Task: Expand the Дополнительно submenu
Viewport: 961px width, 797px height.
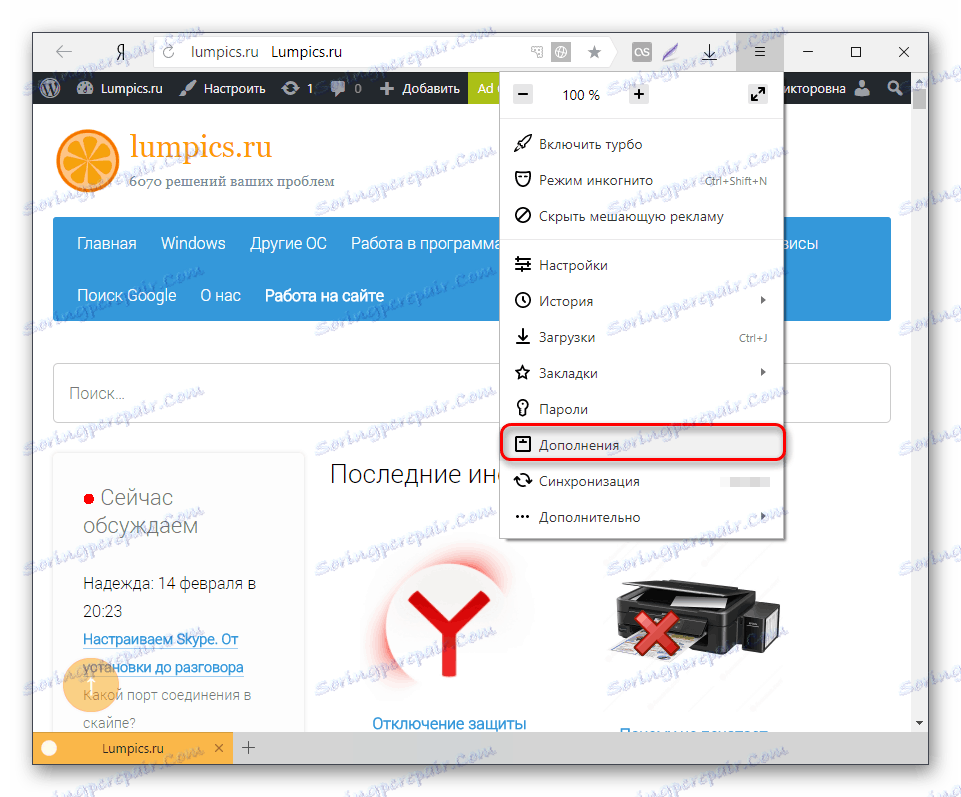Action: point(642,517)
